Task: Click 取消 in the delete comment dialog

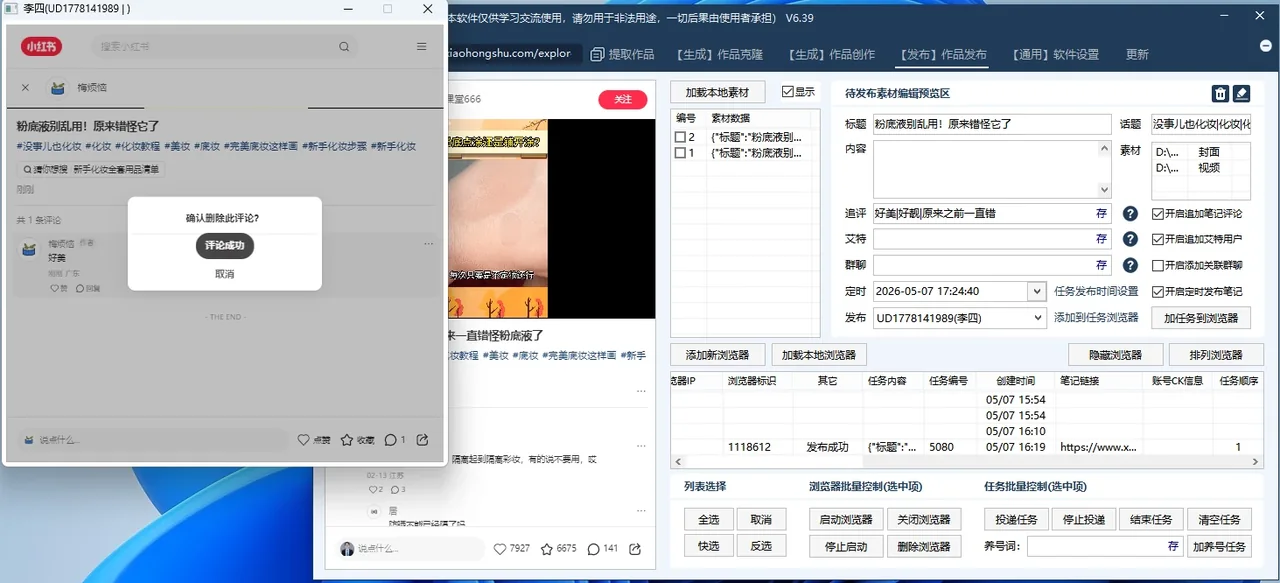Action: coord(224,274)
